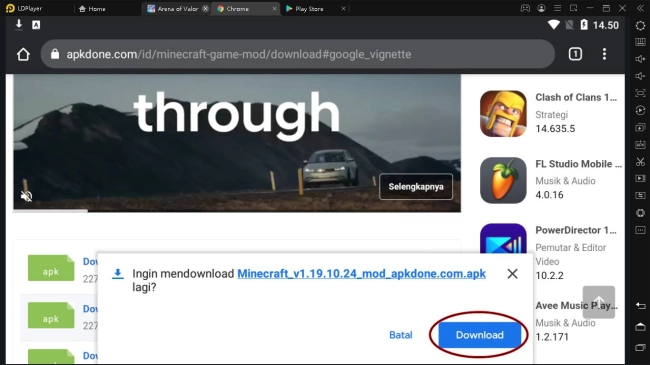Click the lock icon in the address bar
This screenshot has height=365, width=650.
[x=55, y=54]
